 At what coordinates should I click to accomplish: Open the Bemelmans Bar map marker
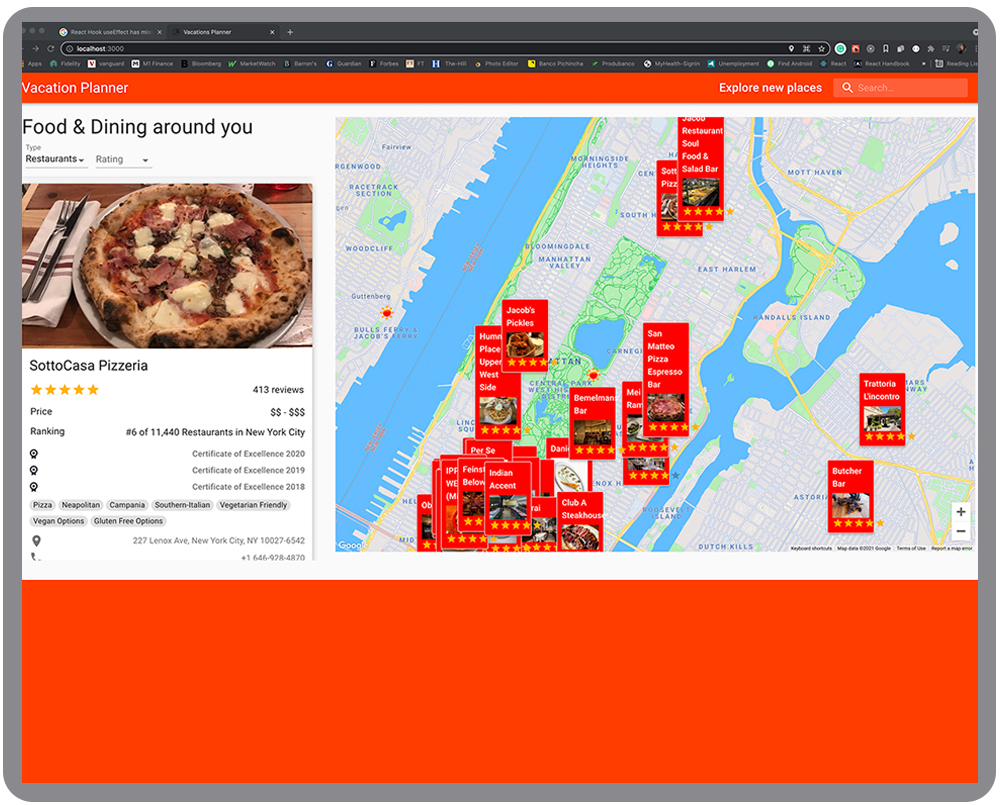[x=592, y=410]
